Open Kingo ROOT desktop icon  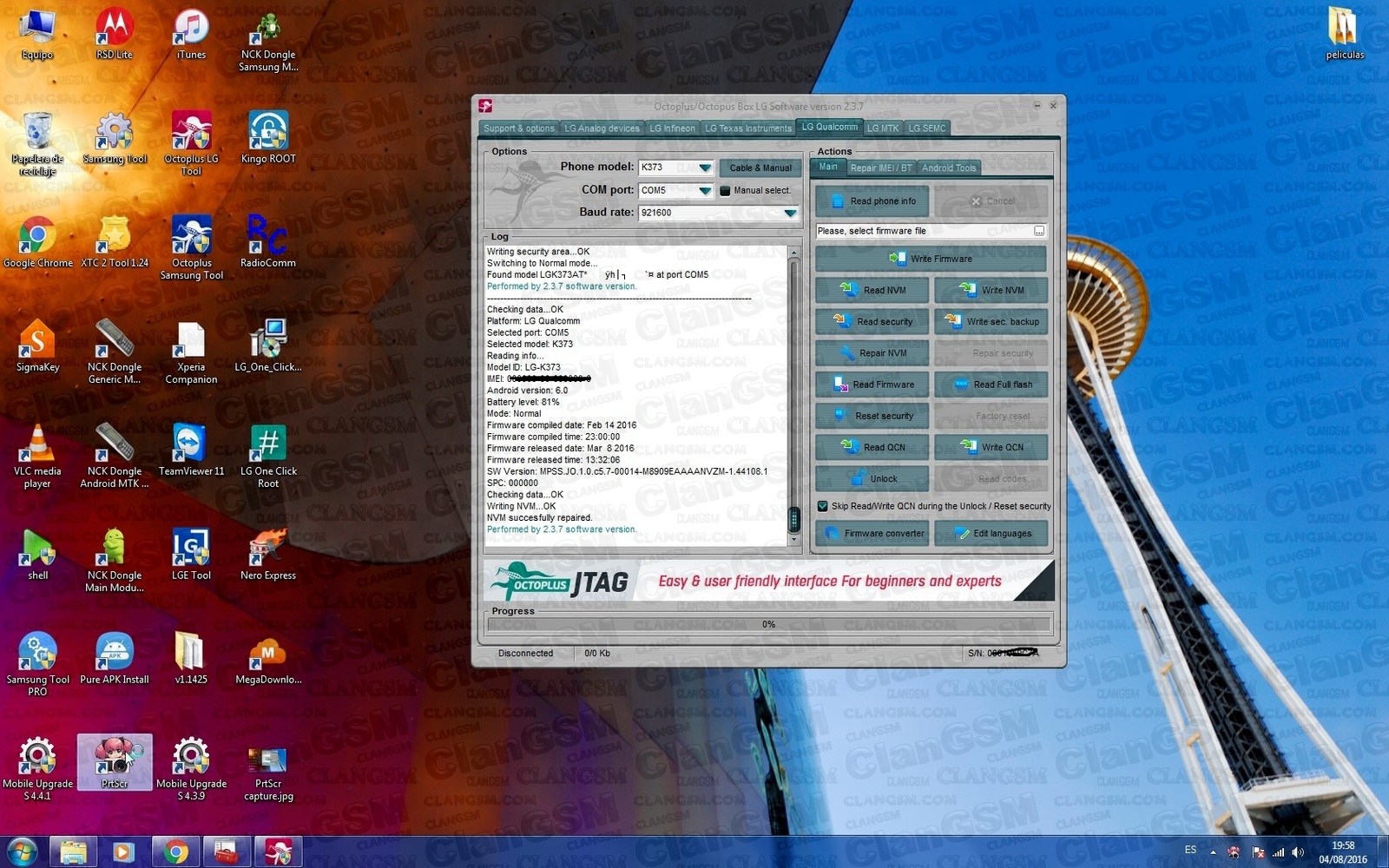[x=268, y=139]
